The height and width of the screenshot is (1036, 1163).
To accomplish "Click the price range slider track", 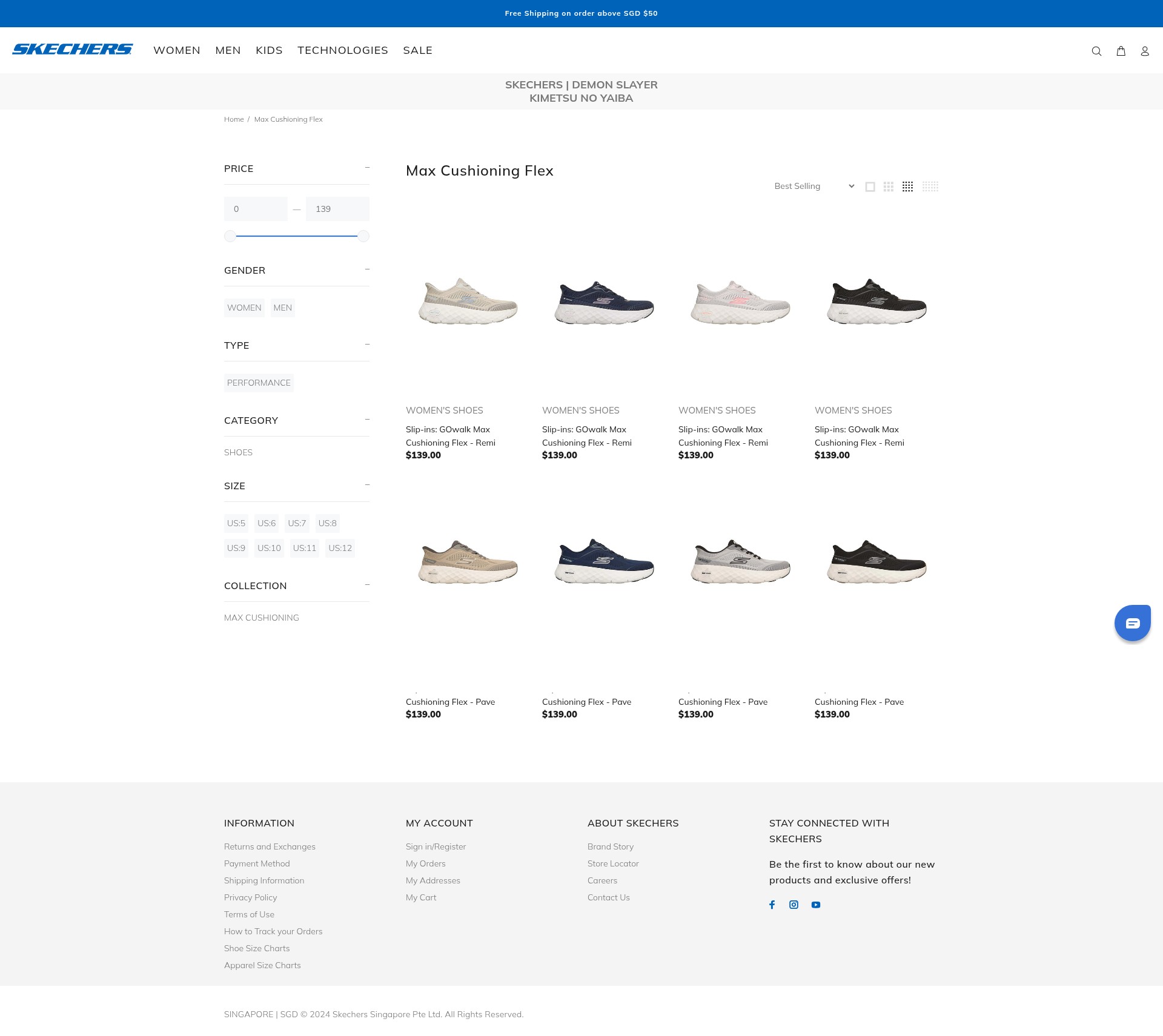I will coord(297,236).
